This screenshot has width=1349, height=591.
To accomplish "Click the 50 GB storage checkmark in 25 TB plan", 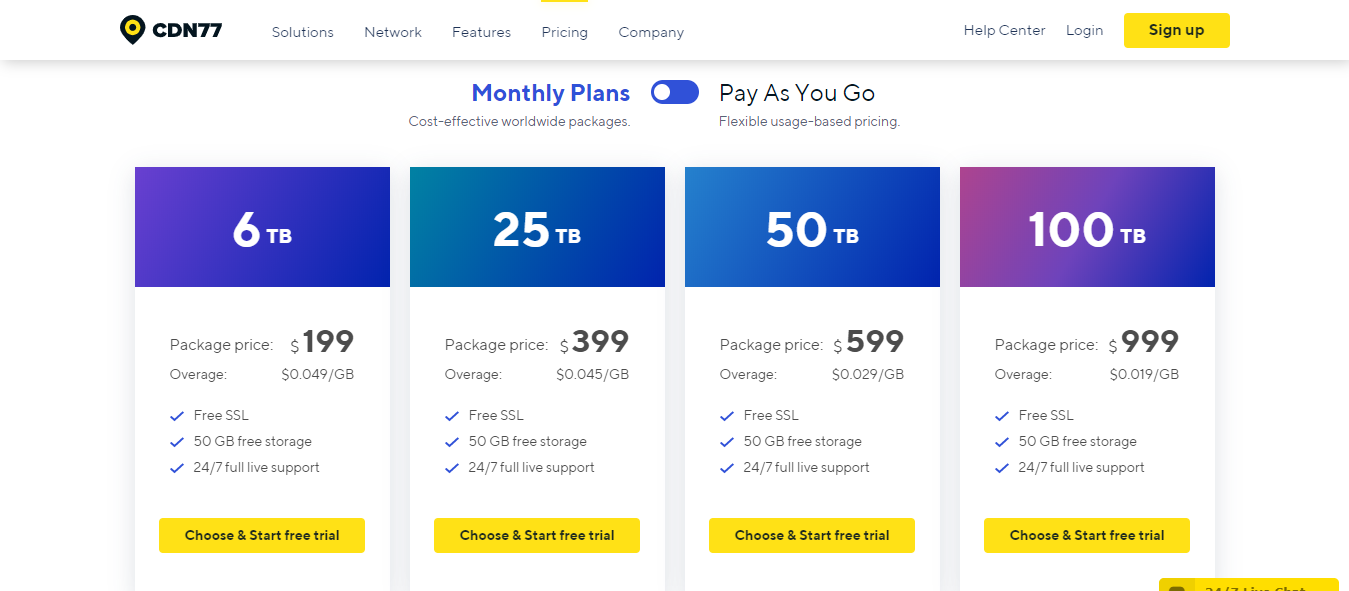I will click(x=452, y=442).
